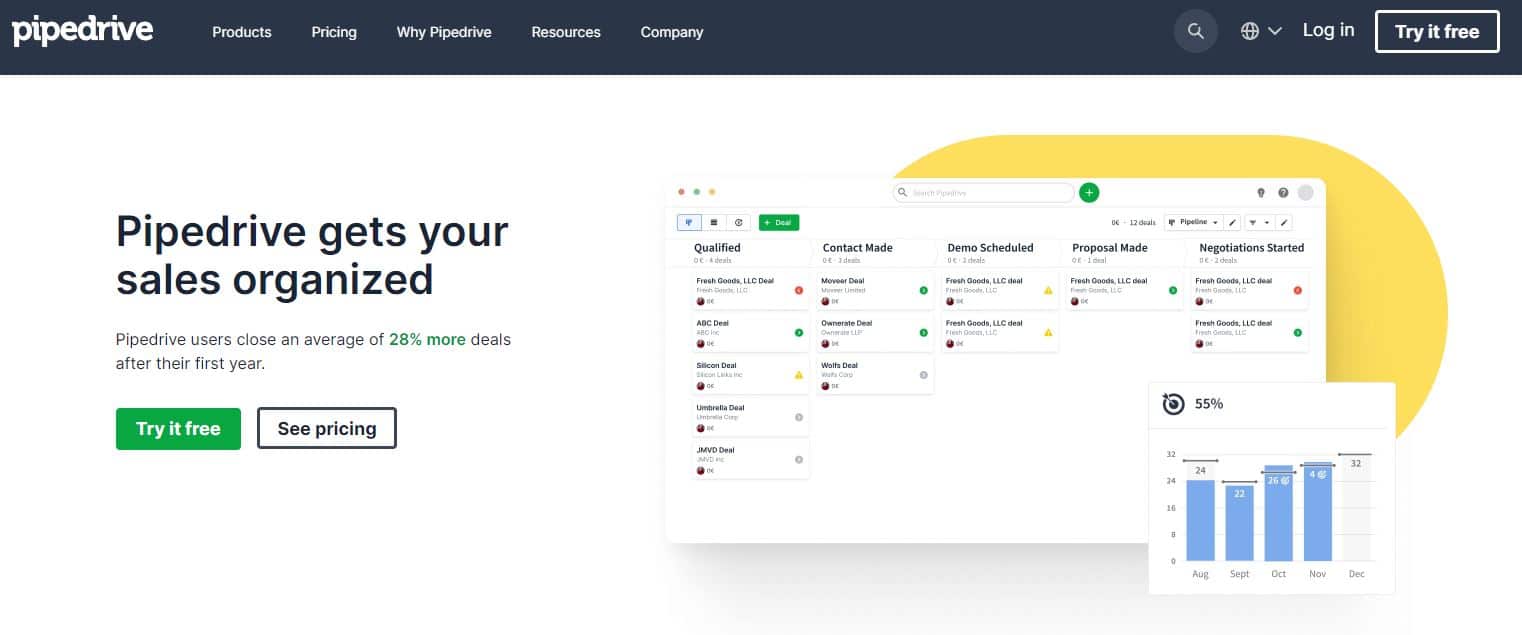Click the Search Pipedrive input field
This screenshot has height=635, width=1522.
(982, 192)
